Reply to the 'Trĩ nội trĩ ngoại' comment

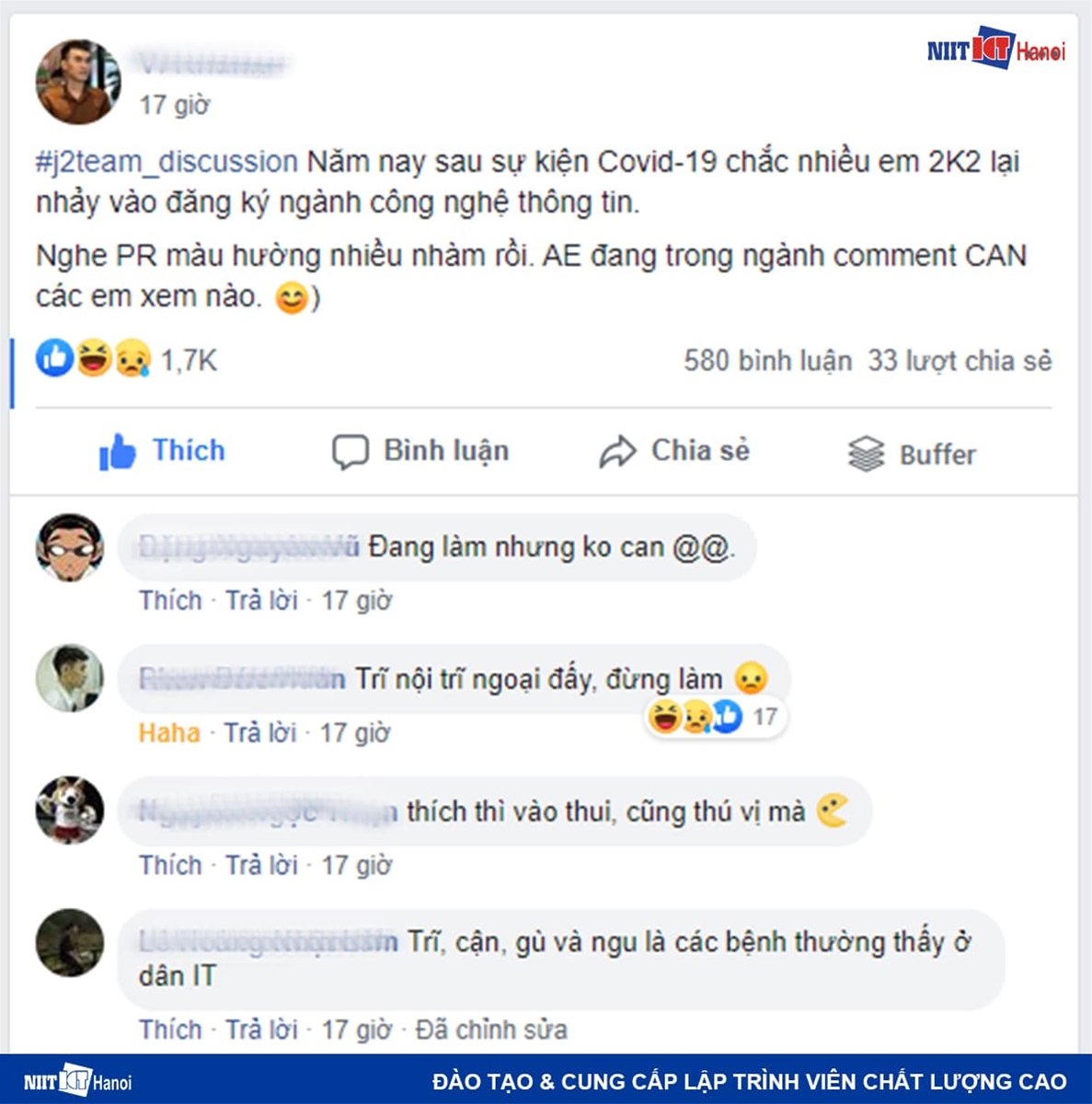tap(260, 732)
